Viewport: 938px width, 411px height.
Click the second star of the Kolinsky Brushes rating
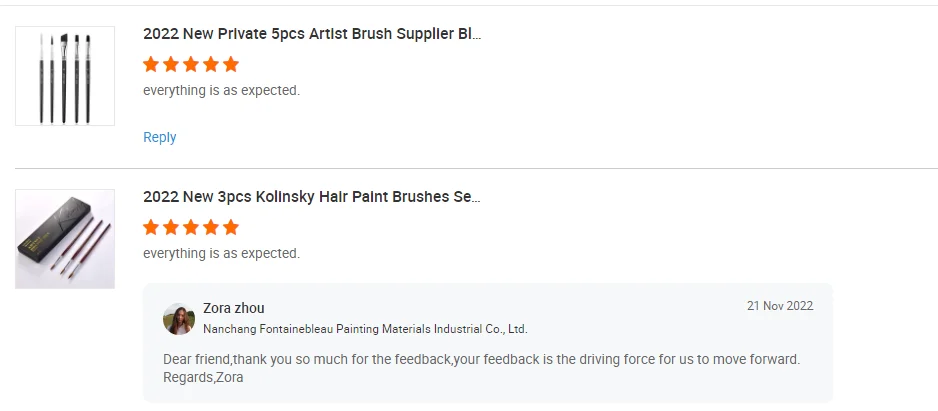point(171,227)
